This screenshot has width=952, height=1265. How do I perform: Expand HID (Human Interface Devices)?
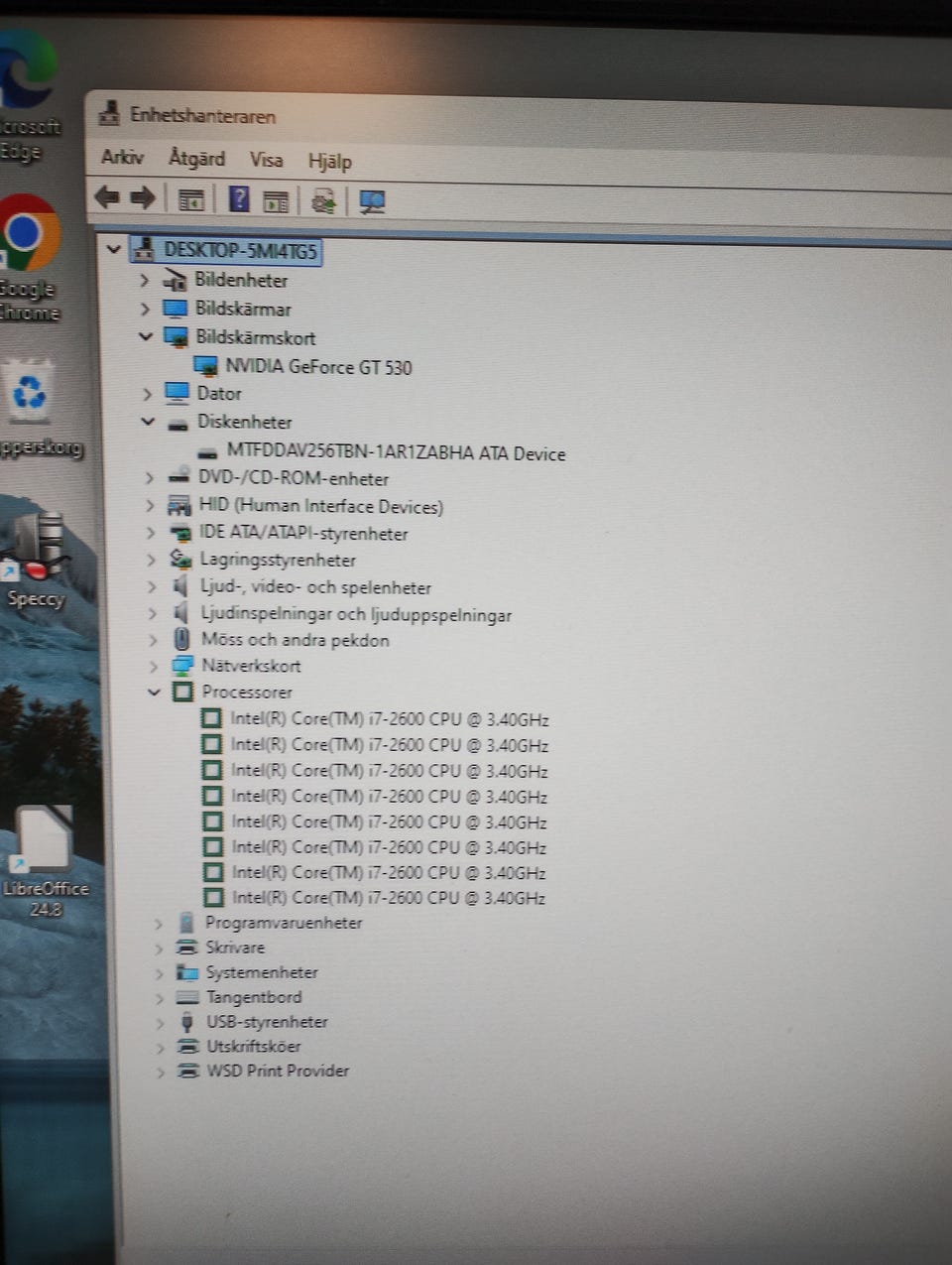pyautogui.click(x=150, y=506)
